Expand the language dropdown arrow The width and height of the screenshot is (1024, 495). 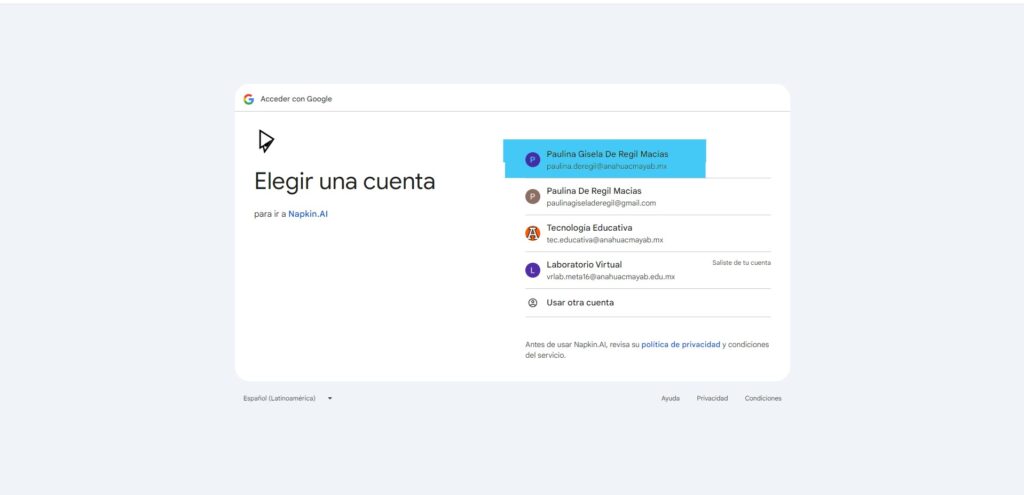tap(330, 398)
